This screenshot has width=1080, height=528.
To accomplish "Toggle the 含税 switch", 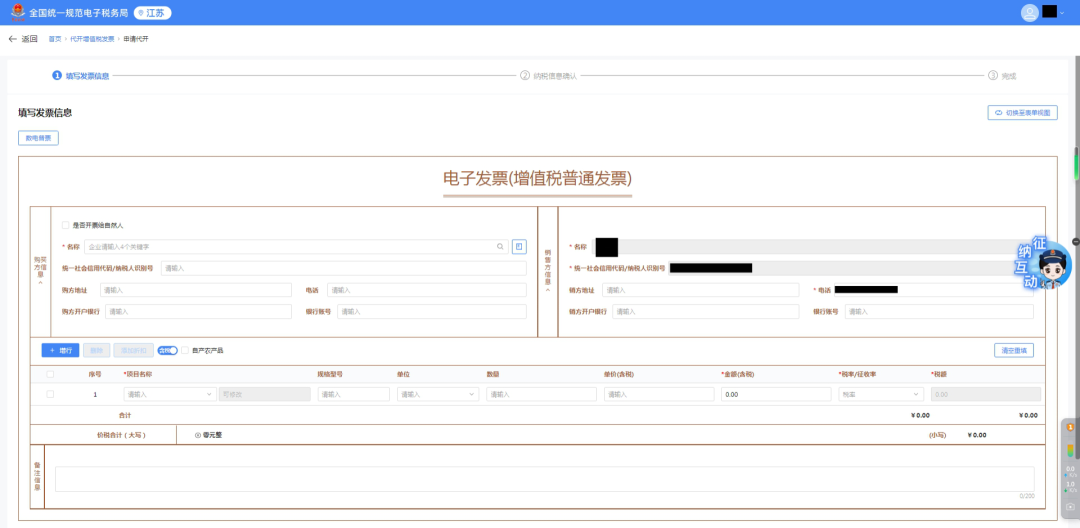I will click(x=167, y=350).
